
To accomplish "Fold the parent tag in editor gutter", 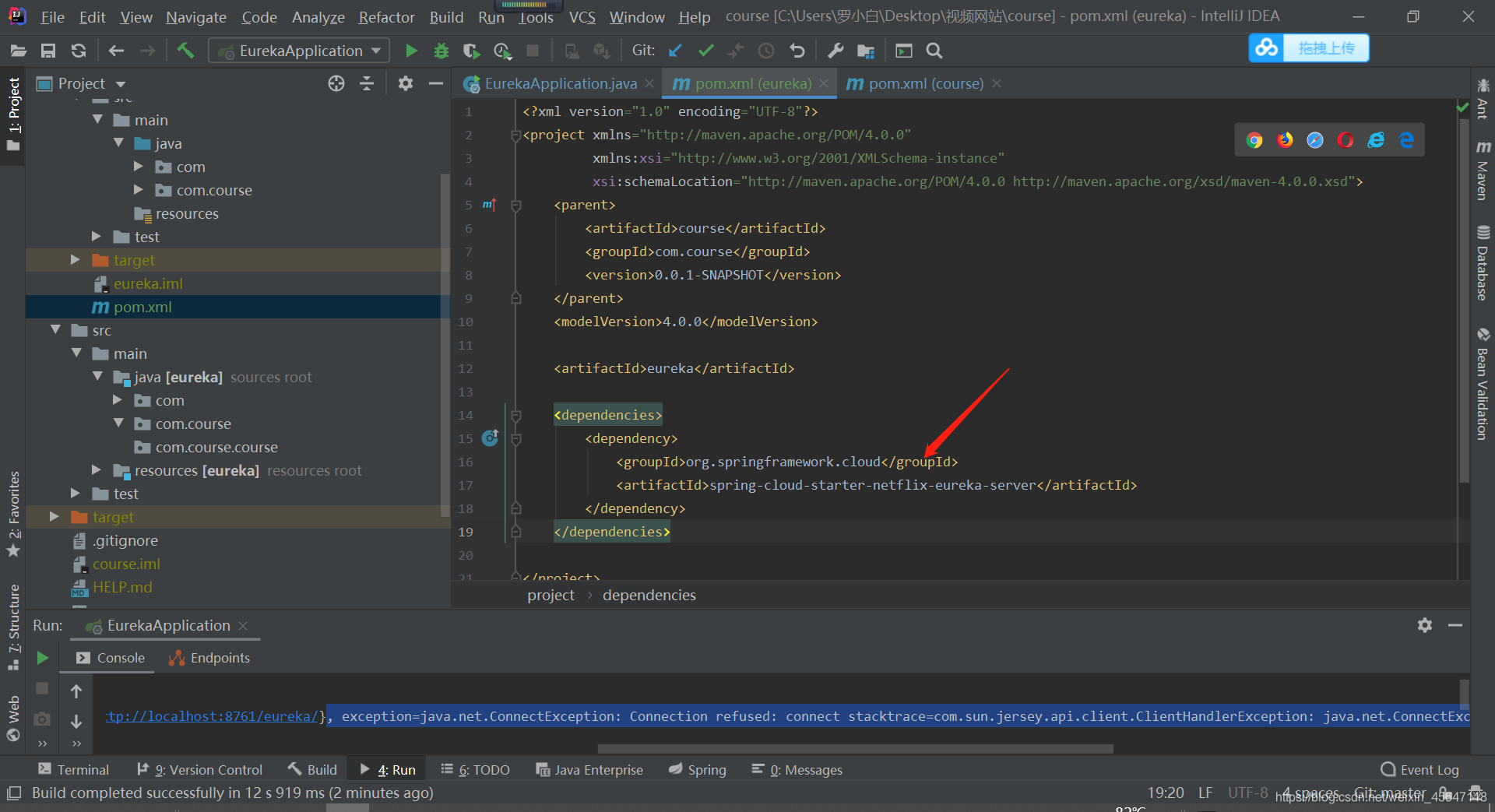I will pos(515,206).
